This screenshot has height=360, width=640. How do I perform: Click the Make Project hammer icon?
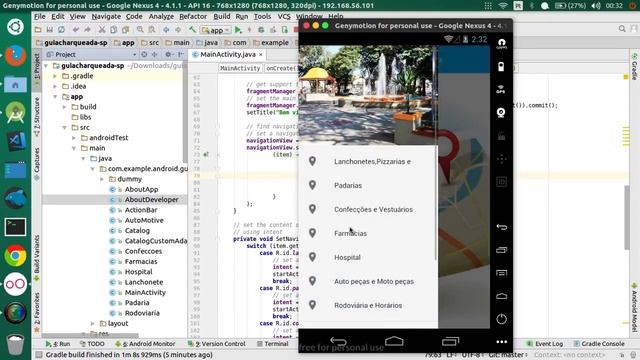192,30
